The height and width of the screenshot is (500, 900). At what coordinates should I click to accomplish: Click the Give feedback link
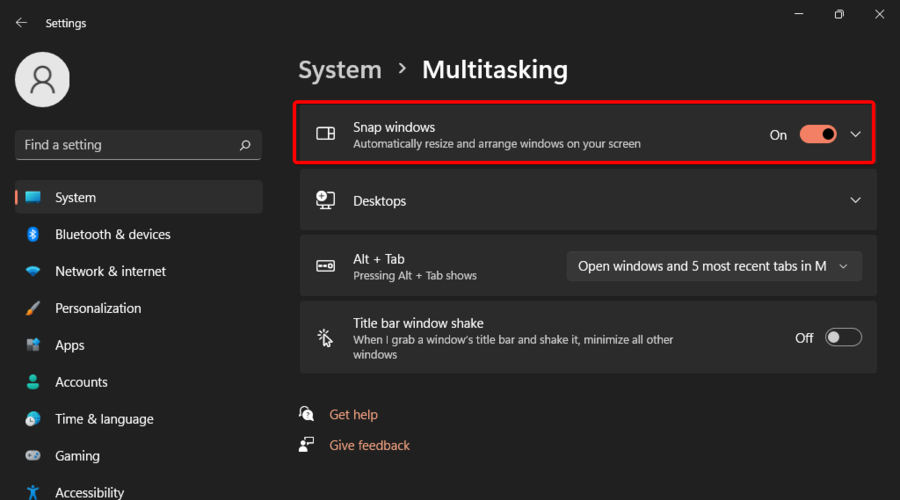[x=369, y=445]
